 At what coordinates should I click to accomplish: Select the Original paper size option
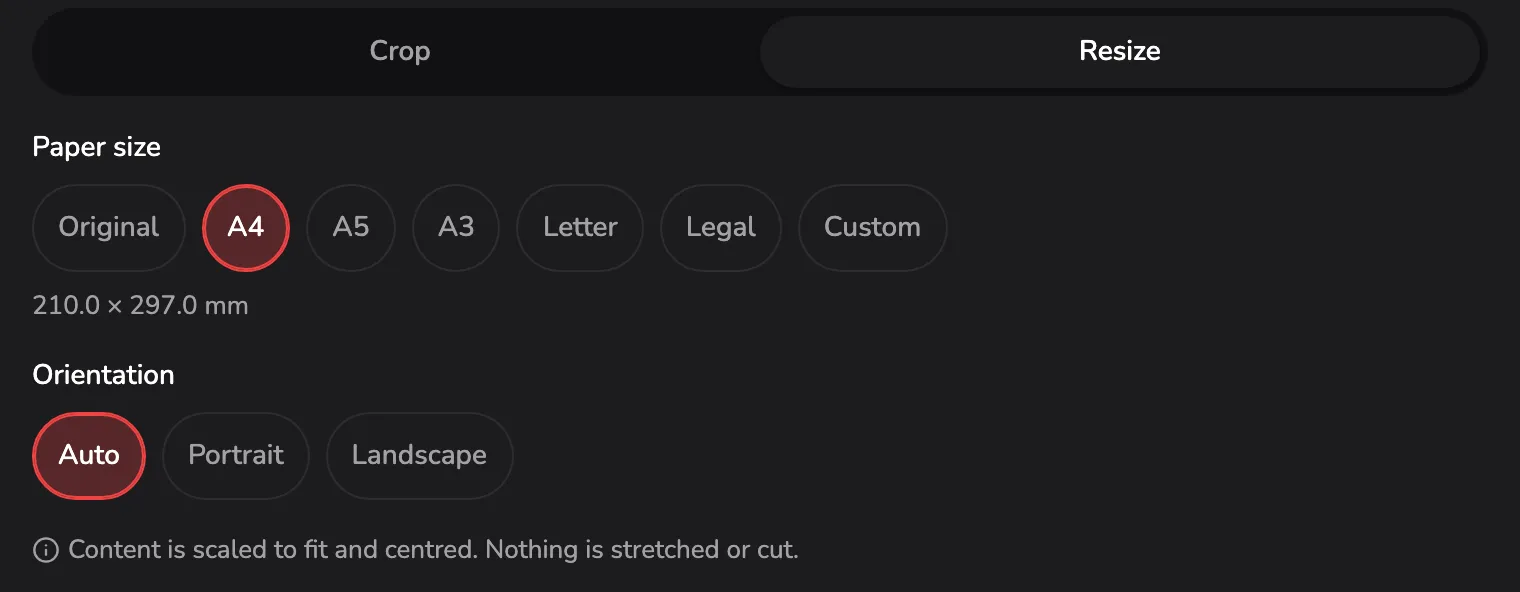(x=109, y=227)
